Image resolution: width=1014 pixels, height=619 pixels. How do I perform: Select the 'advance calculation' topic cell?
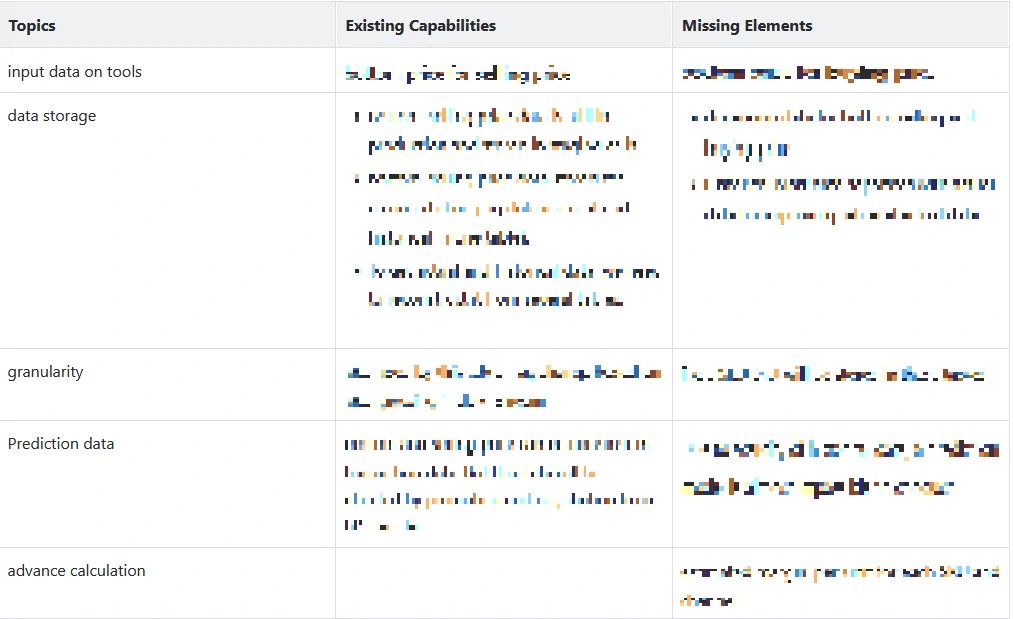point(77,571)
